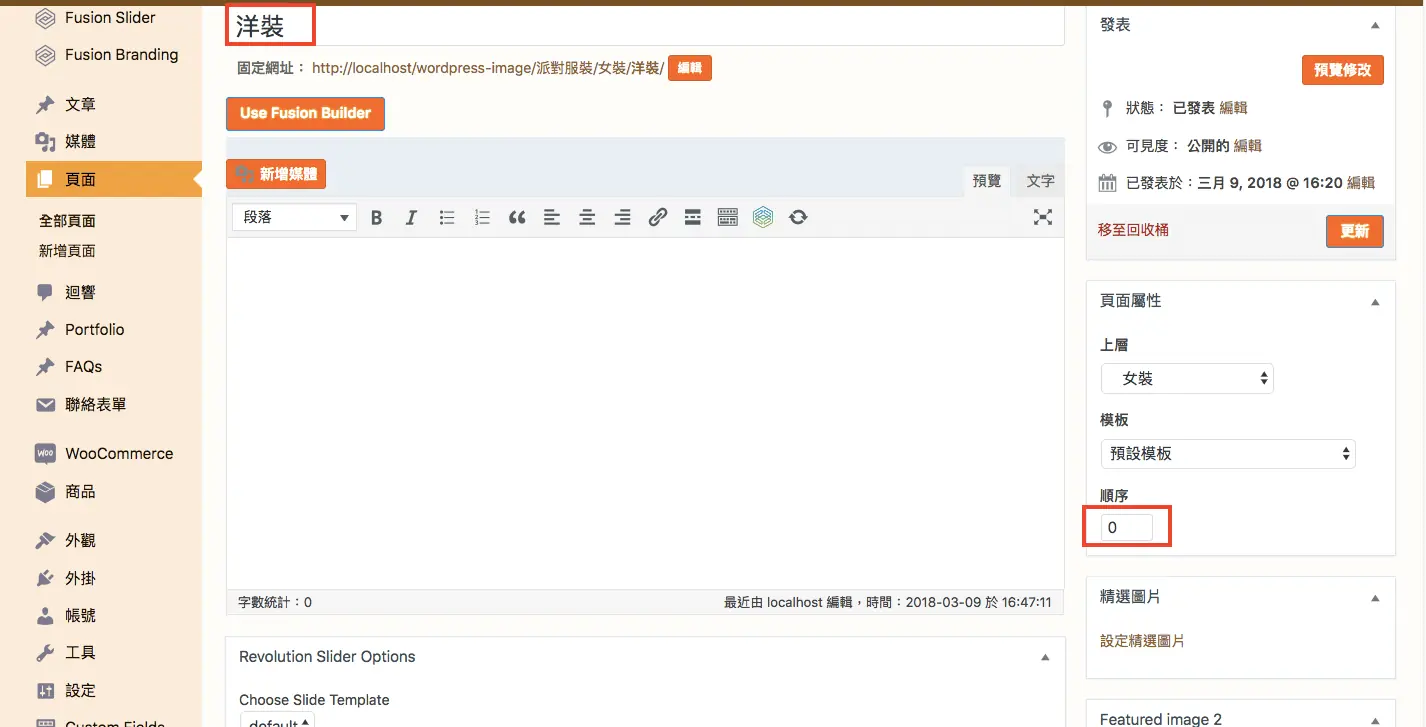
Task: Collapse the 精選圖片 panel
Action: click(1375, 597)
